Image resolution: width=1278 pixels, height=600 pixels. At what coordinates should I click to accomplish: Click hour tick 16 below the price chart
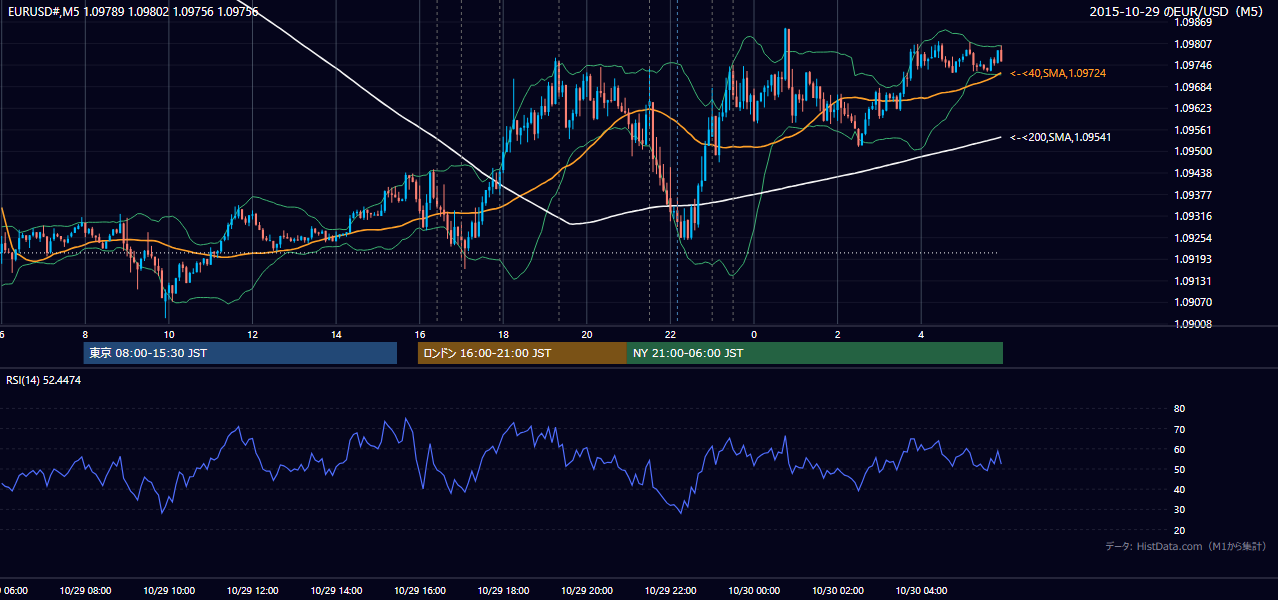tap(420, 335)
